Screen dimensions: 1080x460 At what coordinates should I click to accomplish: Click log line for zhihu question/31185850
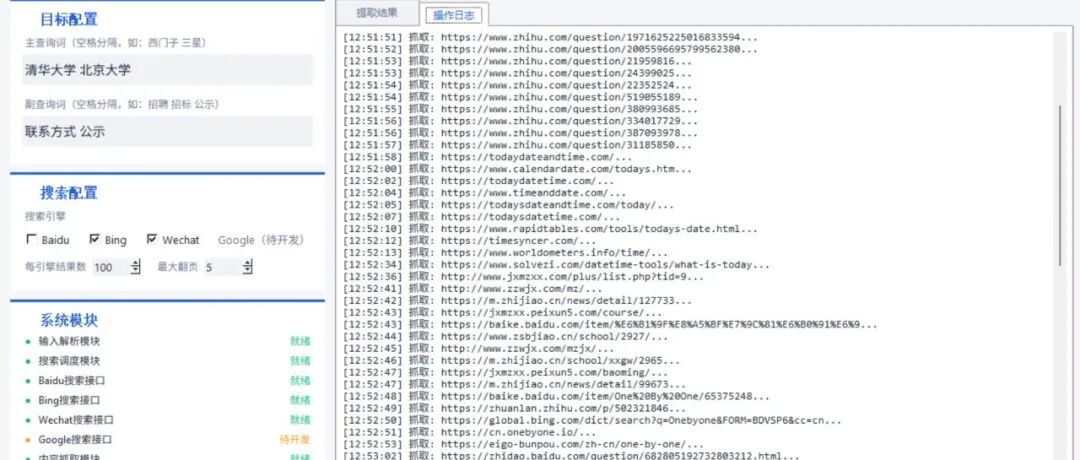pos(517,145)
